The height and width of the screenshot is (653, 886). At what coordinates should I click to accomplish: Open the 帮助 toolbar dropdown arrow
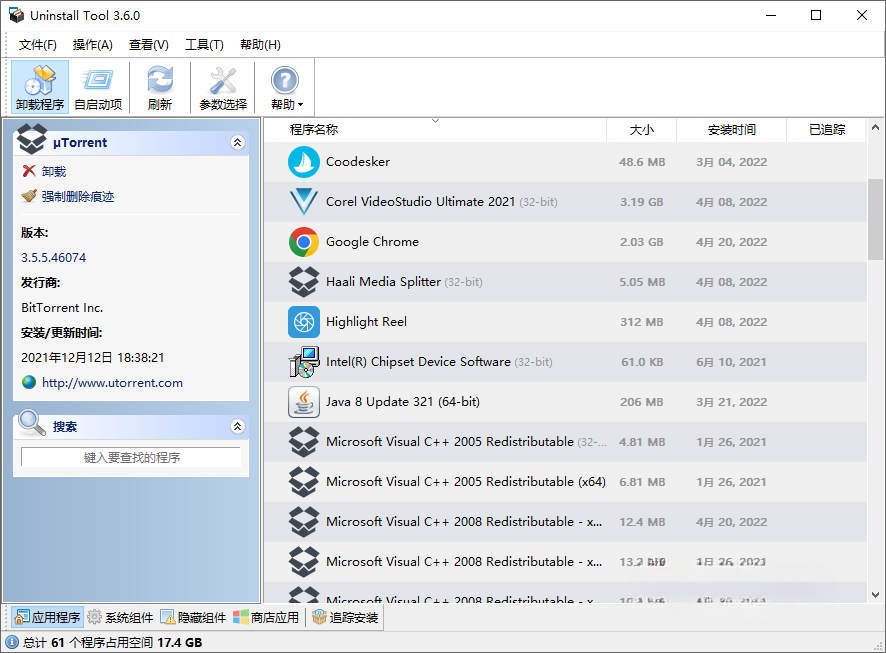pos(301,105)
